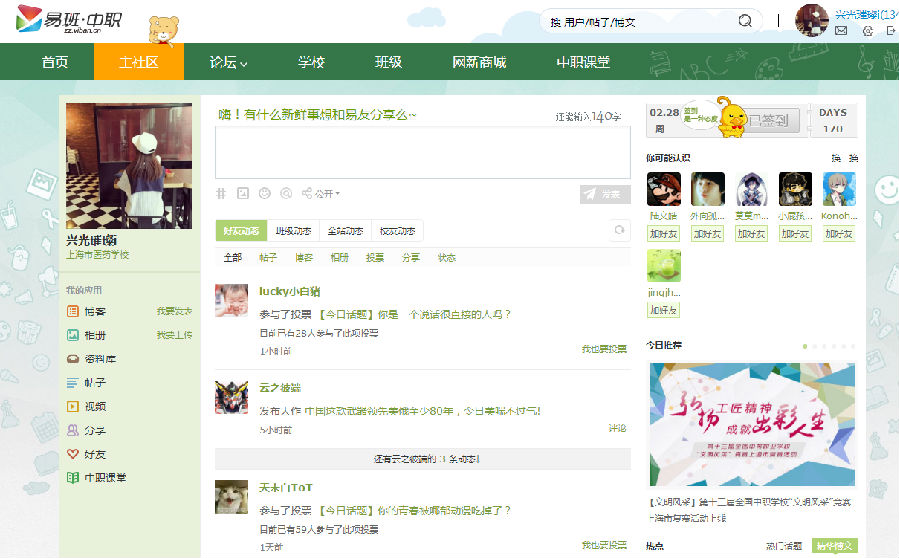Image resolution: width=899 pixels, height=558 pixels.
Task: Click the search magnifier icon
Action: pos(745,21)
